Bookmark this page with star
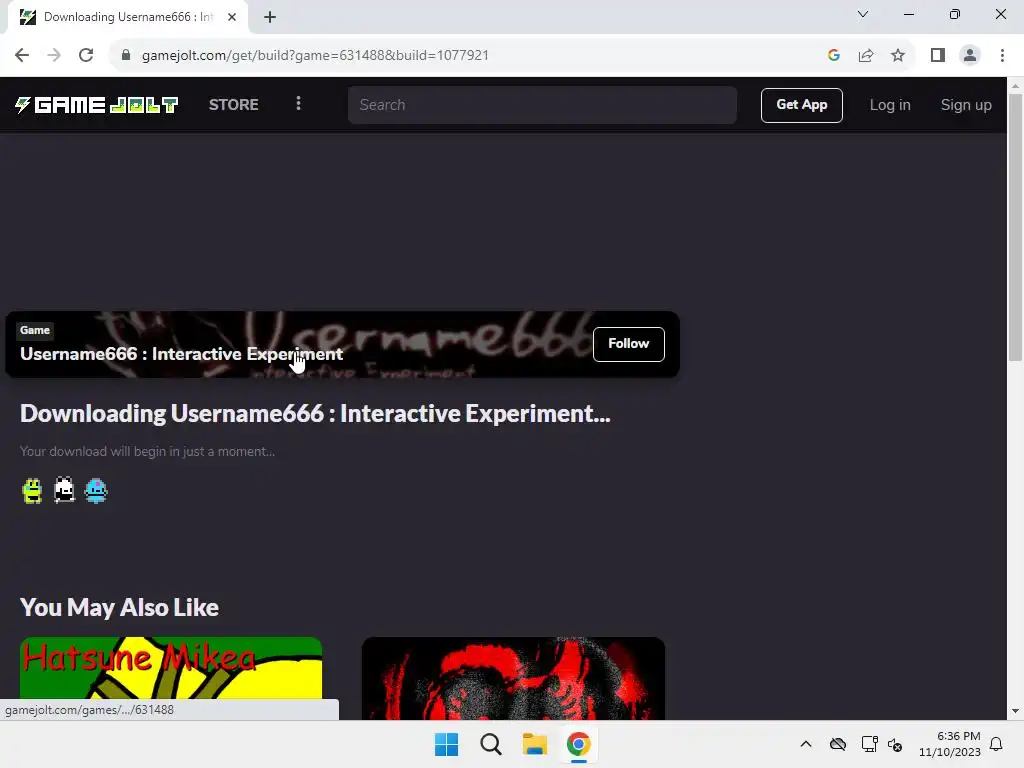 (x=898, y=56)
